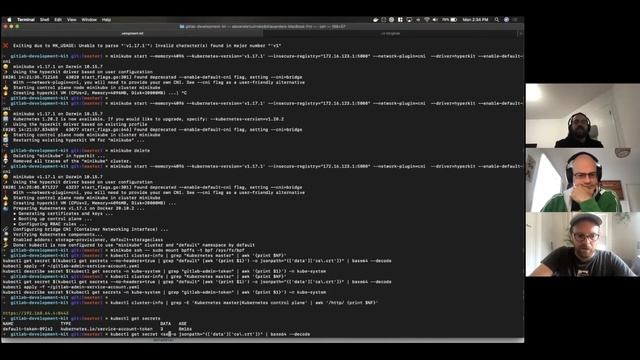Place cursor in the last kubectl get secret command
This screenshot has height=360, width=640.
coord(210,334)
